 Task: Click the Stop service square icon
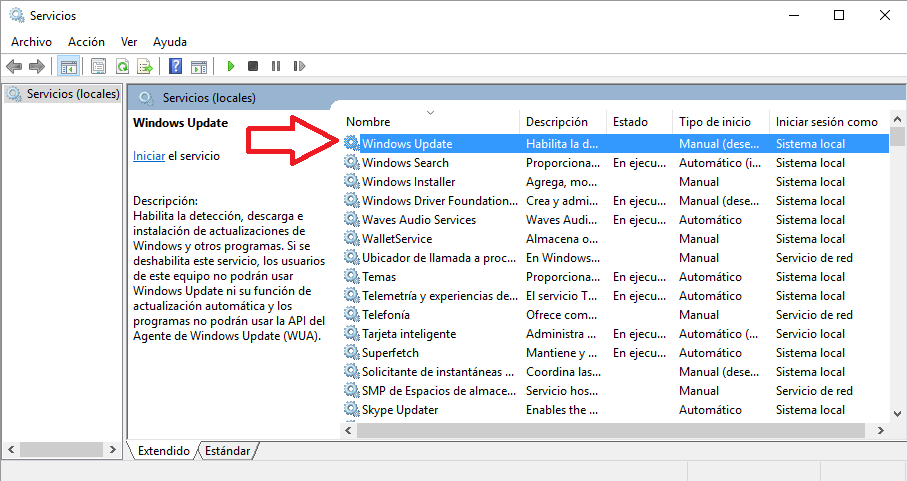point(253,66)
